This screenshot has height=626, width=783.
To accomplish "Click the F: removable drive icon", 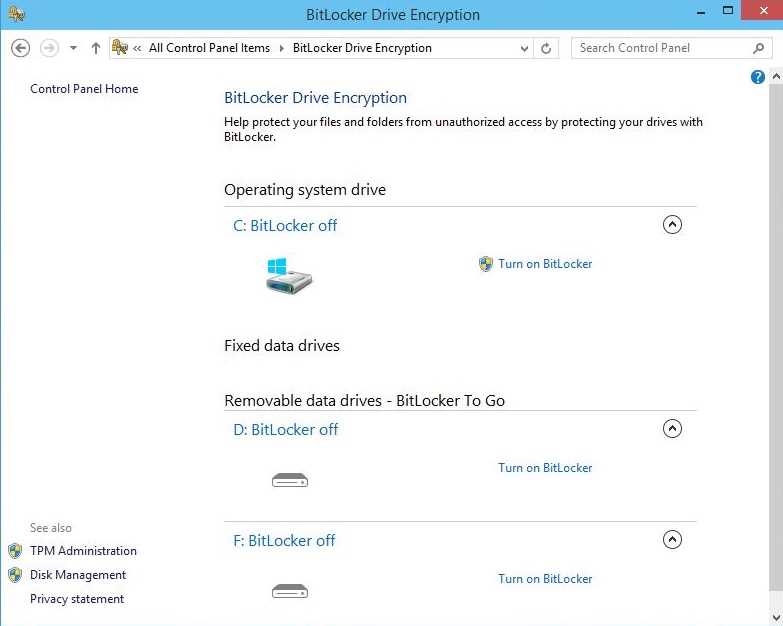I will (290, 592).
